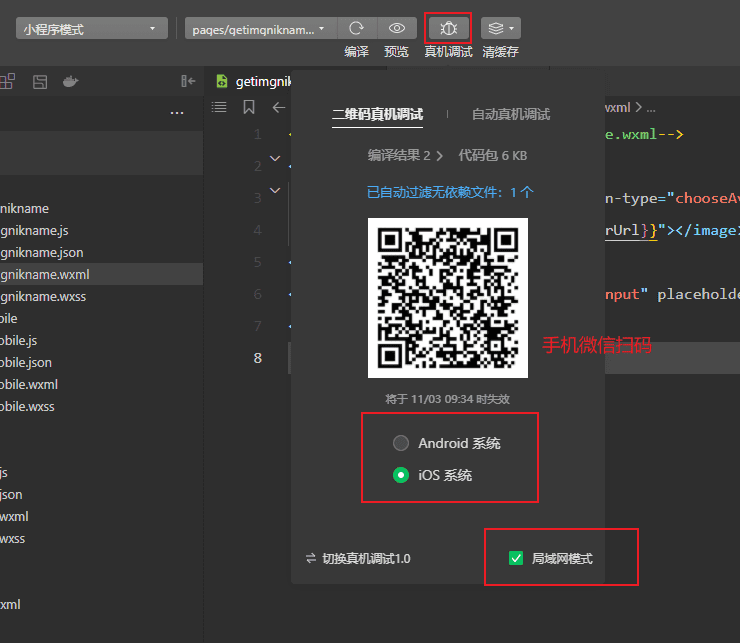740x643 pixels.
Task: Switch to 自动真机调试 tab
Action: [511, 114]
